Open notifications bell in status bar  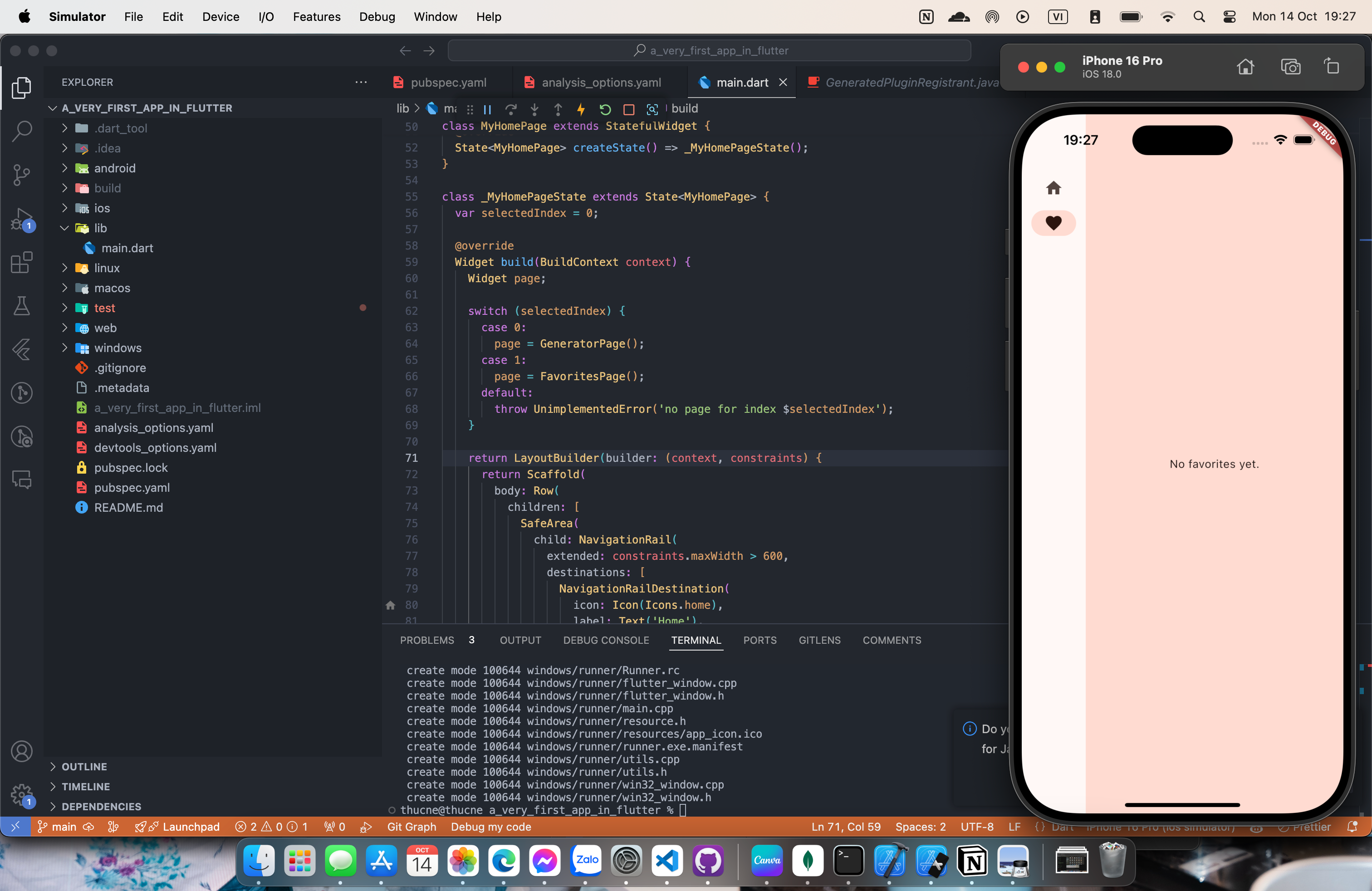point(1352,827)
